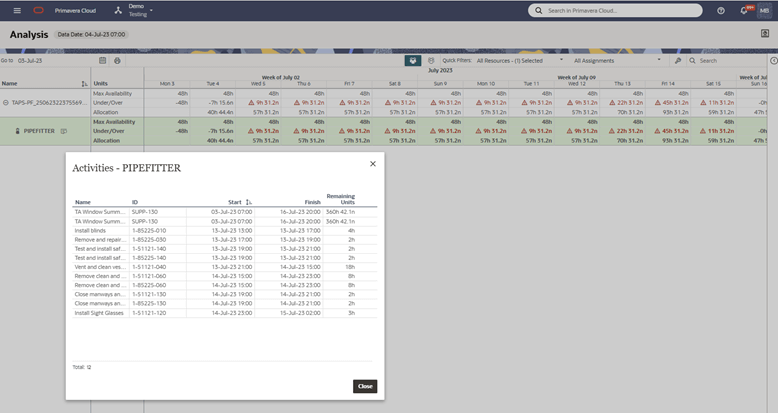This screenshot has width=778, height=413.
Task: Focus the Search in Primavera Cloud field
Action: (x=615, y=10)
